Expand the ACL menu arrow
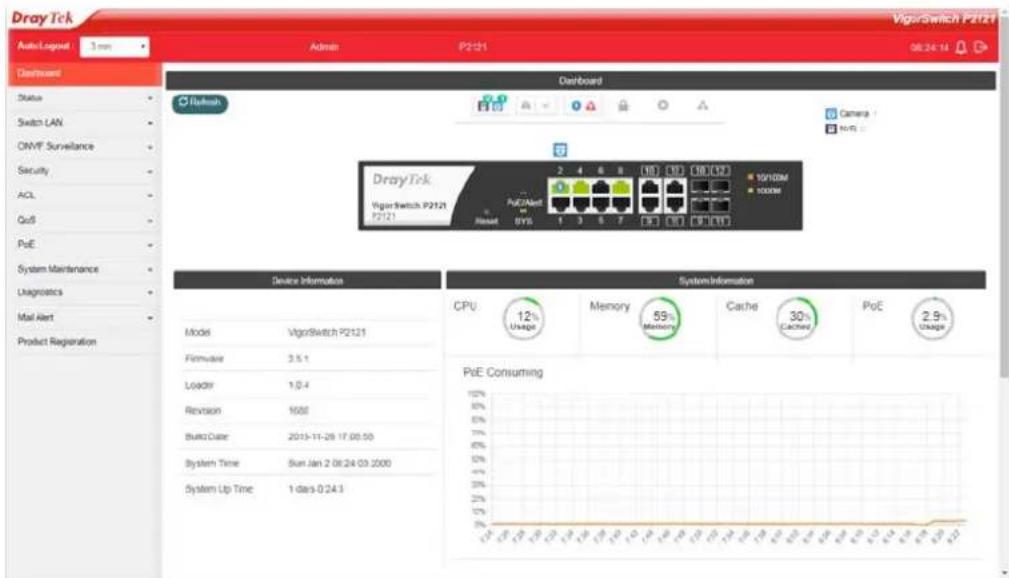The image size is (1009, 578). pyautogui.click(x=150, y=196)
